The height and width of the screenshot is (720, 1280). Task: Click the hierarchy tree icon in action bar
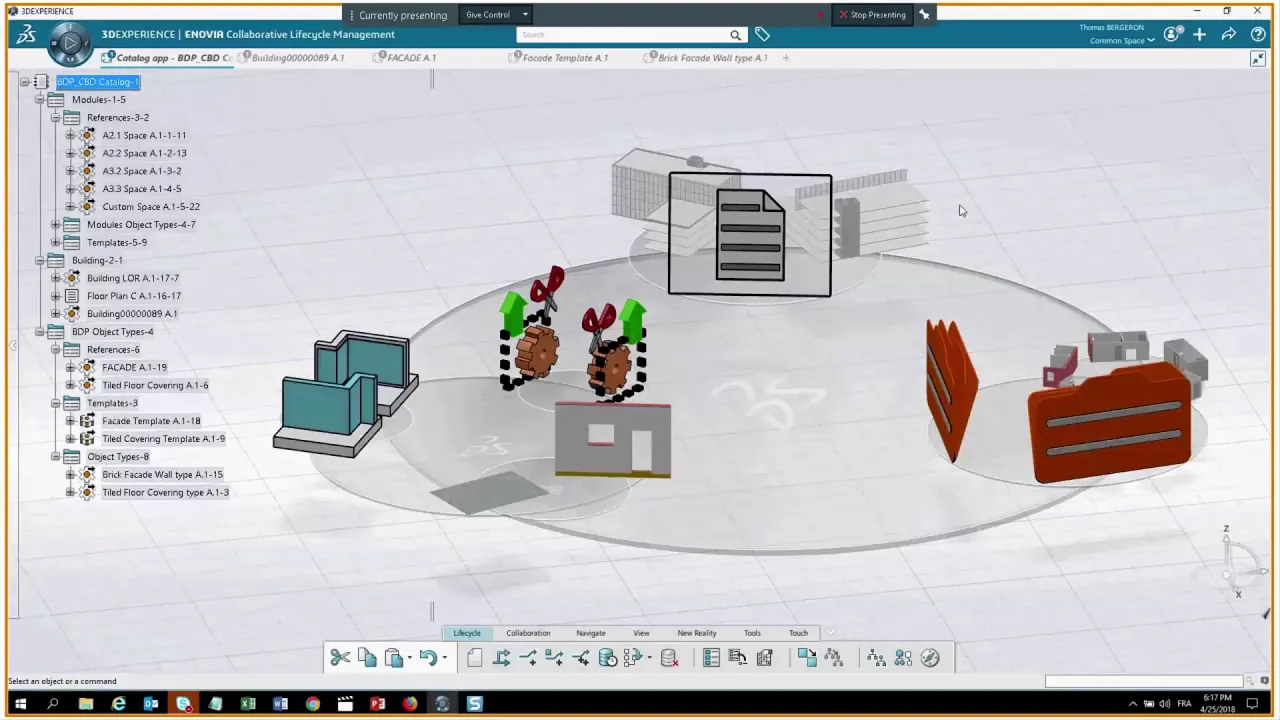[876, 658]
